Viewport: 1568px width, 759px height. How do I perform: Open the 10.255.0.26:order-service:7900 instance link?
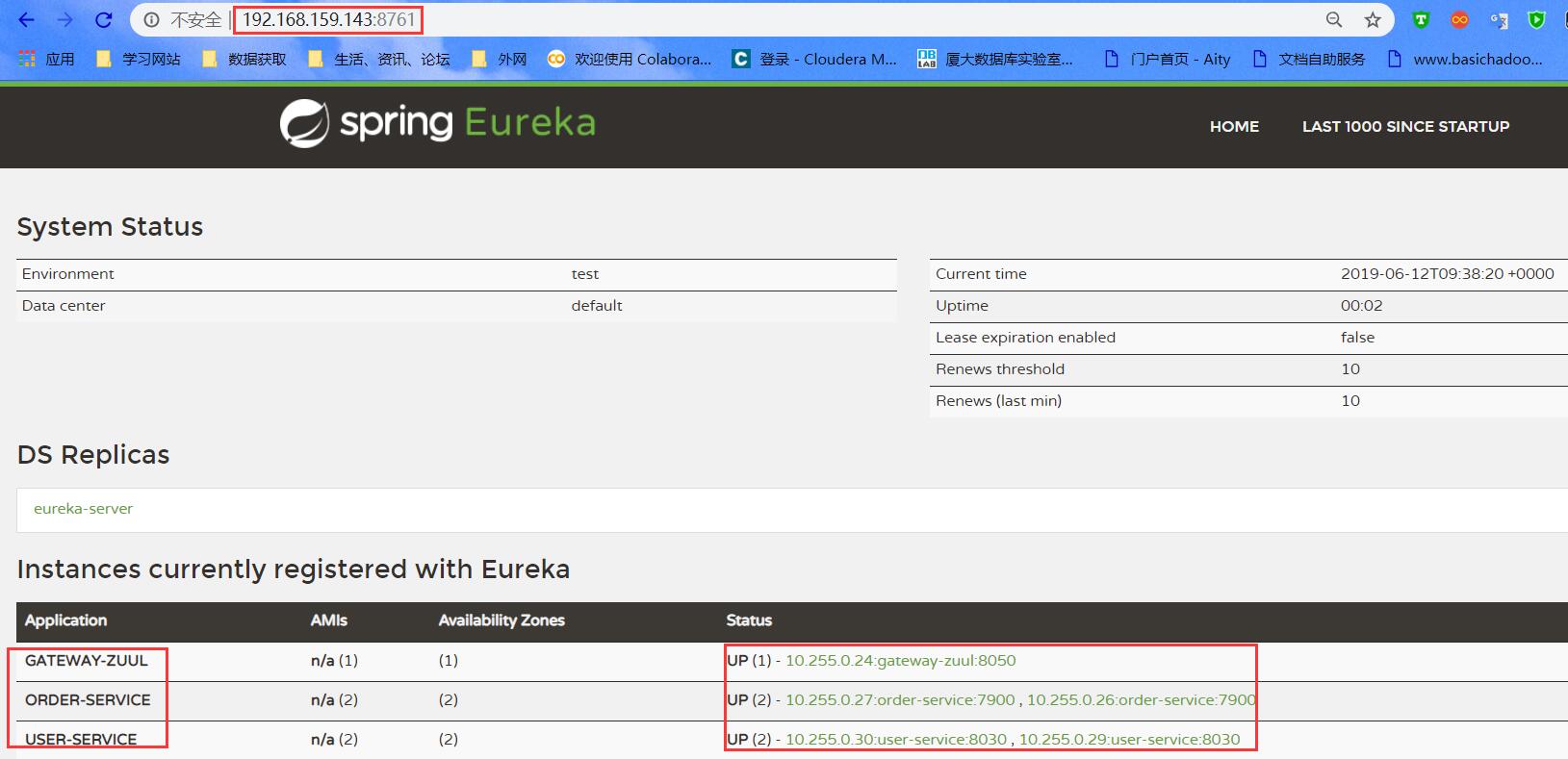pos(1141,699)
